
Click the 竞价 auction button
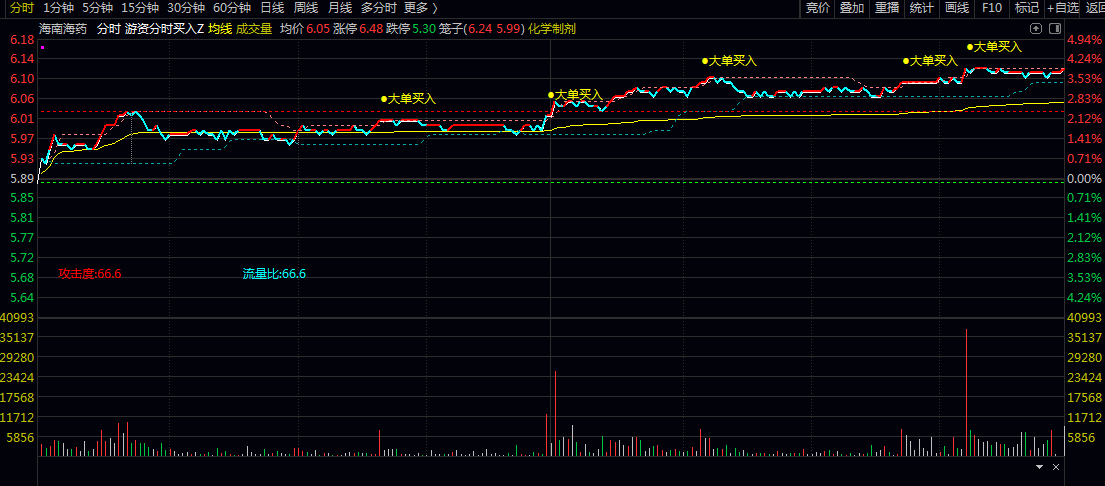coord(817,8)
